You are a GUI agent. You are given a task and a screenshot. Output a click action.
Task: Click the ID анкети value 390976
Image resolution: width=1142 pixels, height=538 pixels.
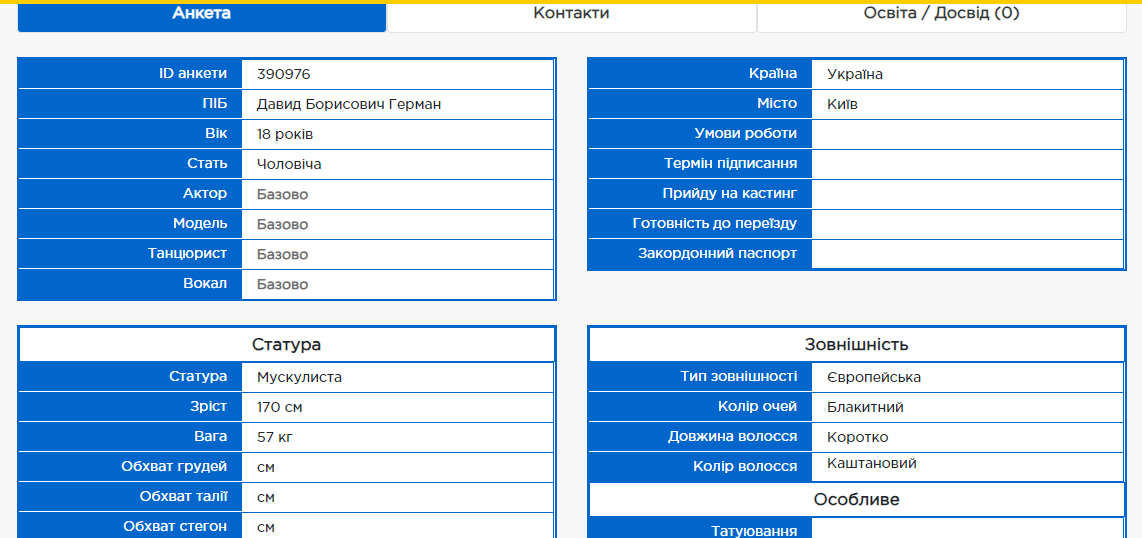click(284, 74)
